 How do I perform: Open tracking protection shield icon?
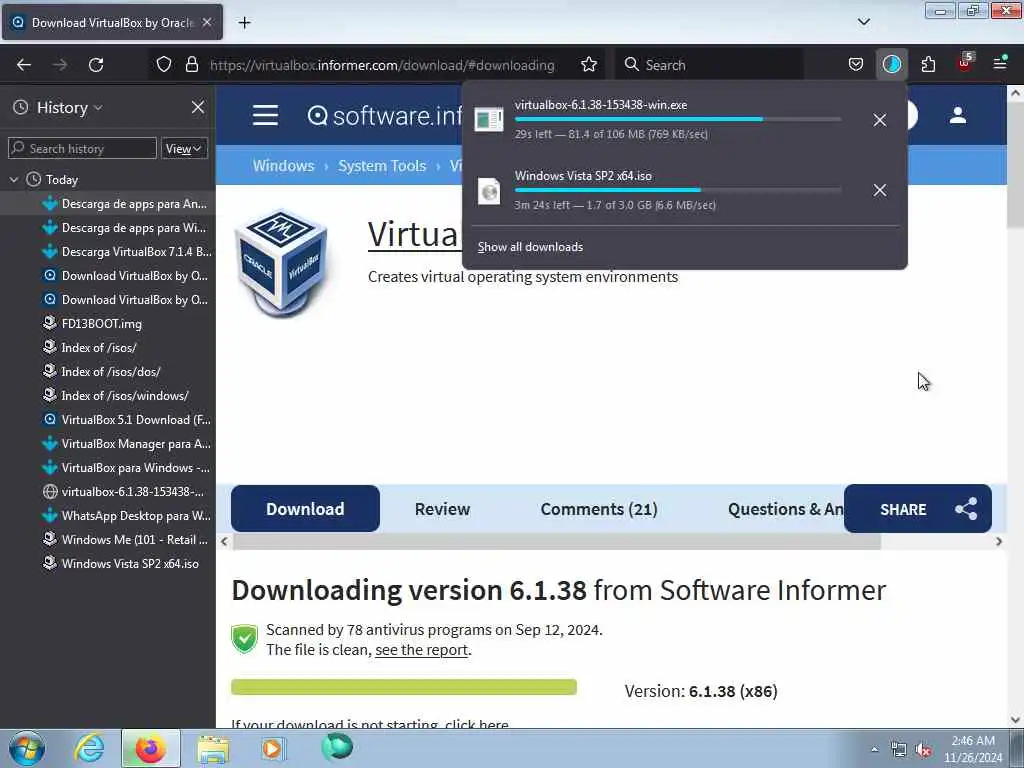click(x=164, y=65)
